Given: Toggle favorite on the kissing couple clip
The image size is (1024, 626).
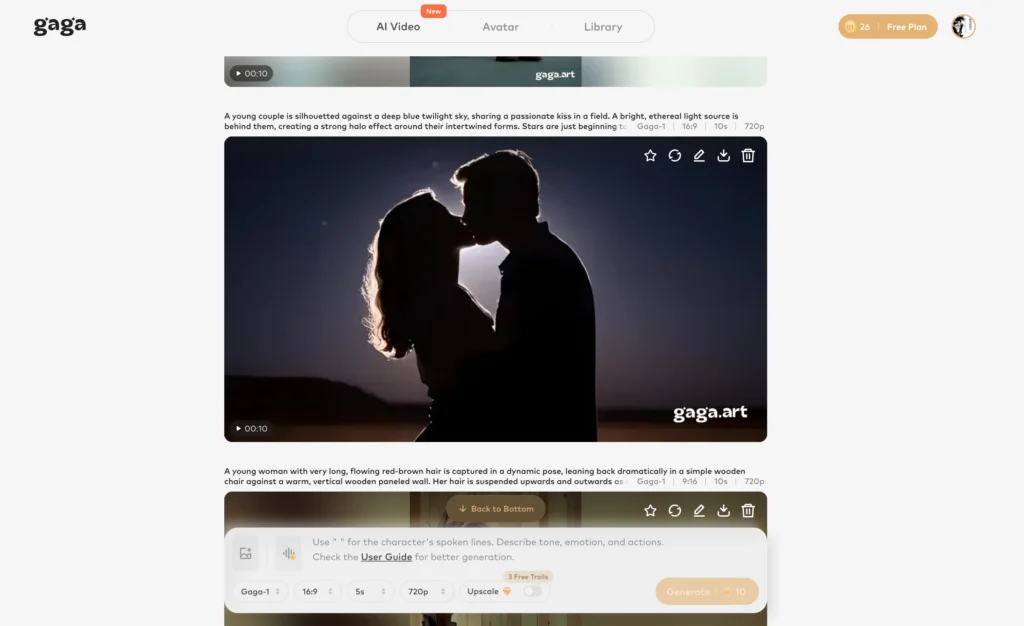Looking at the screenshot, I should [x=649, y=155].
